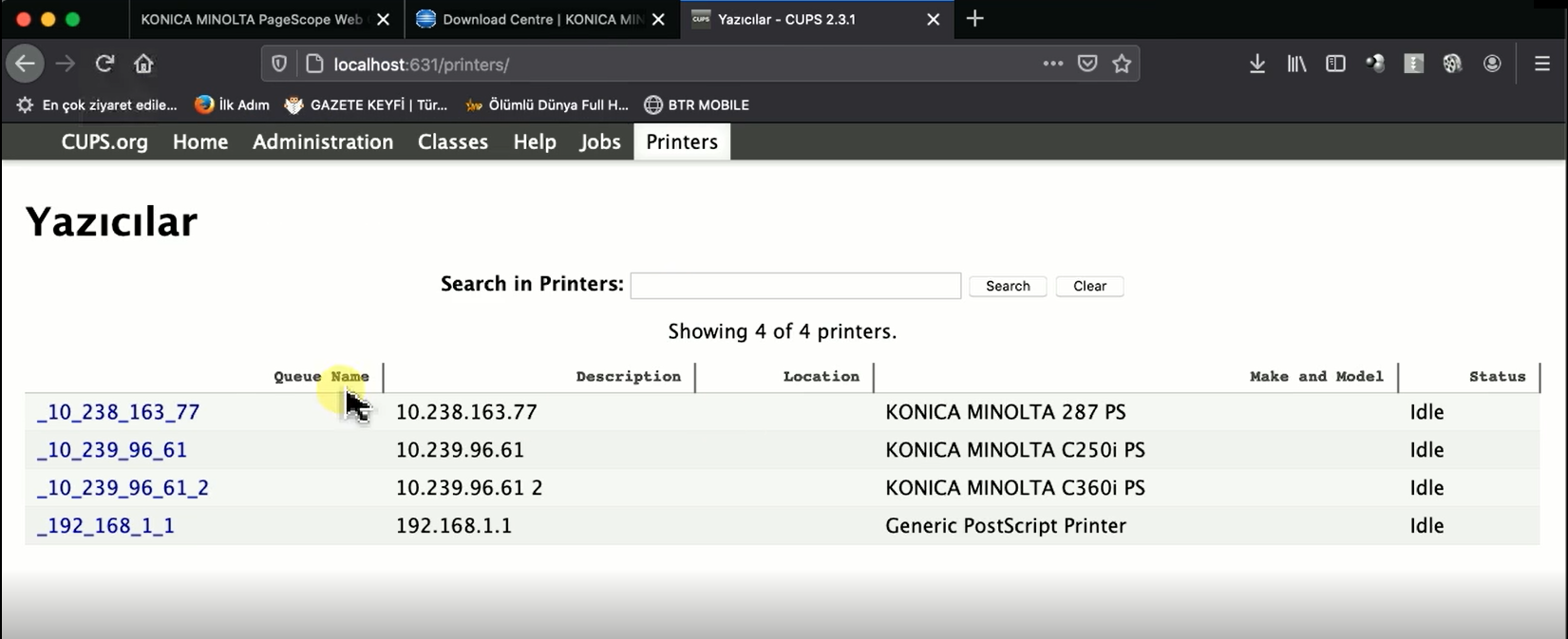Open the downloads arrow icon

click(1256, 64)
